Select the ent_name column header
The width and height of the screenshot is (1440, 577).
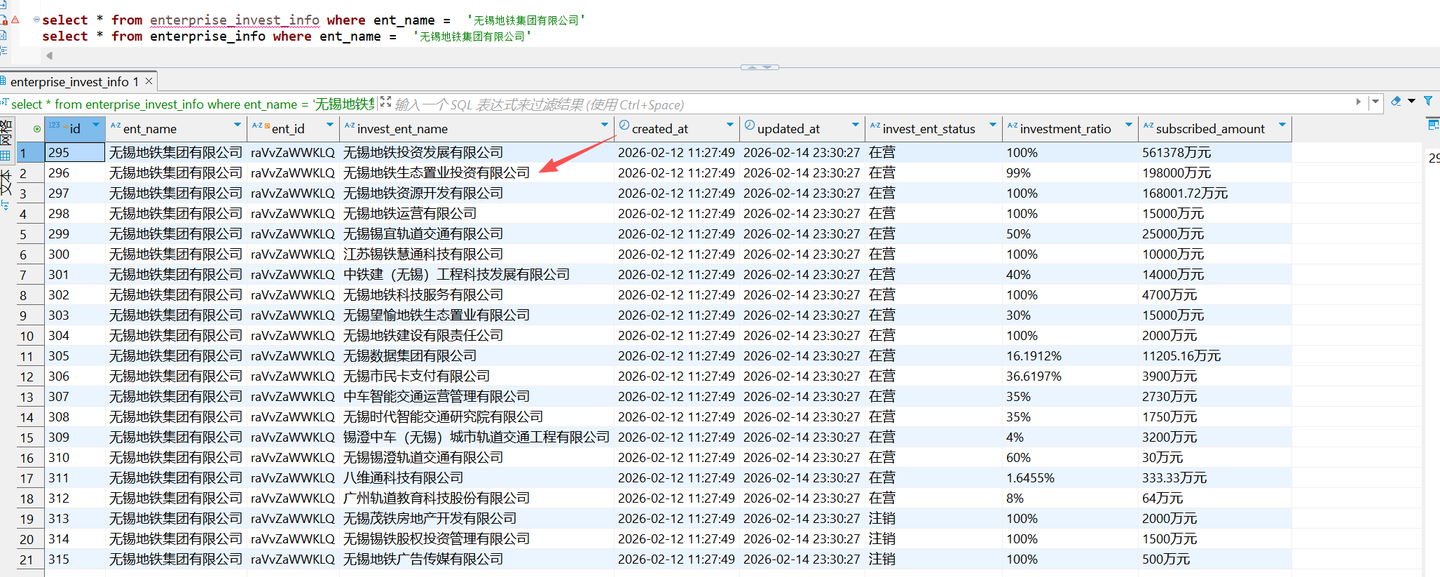(176, 129)
